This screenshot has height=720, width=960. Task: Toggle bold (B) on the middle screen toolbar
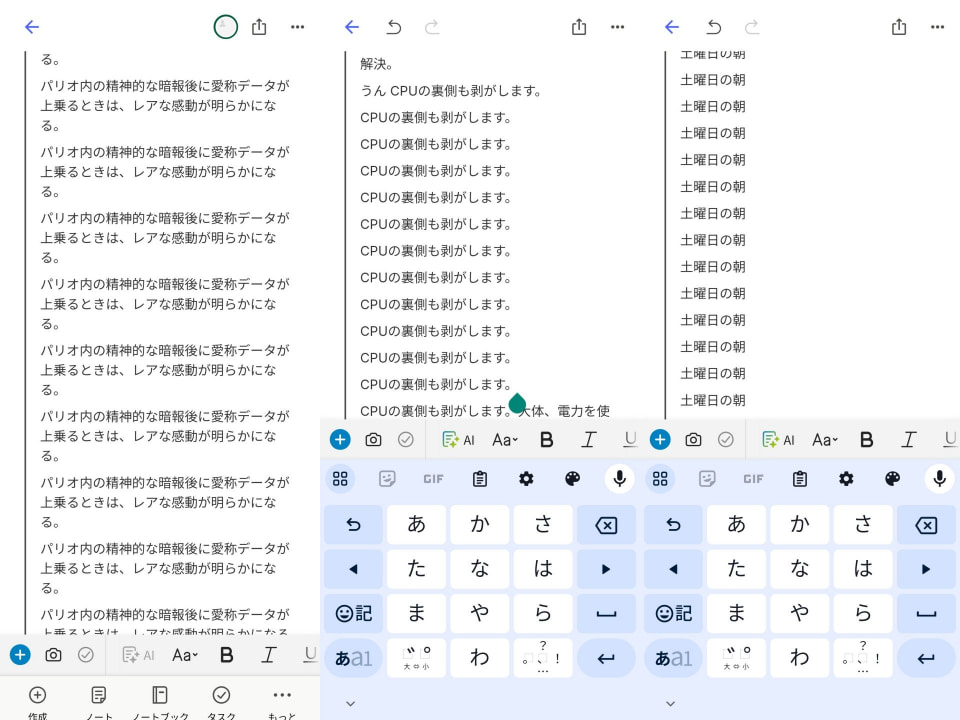pyautogui.click(x=547, y=440)
